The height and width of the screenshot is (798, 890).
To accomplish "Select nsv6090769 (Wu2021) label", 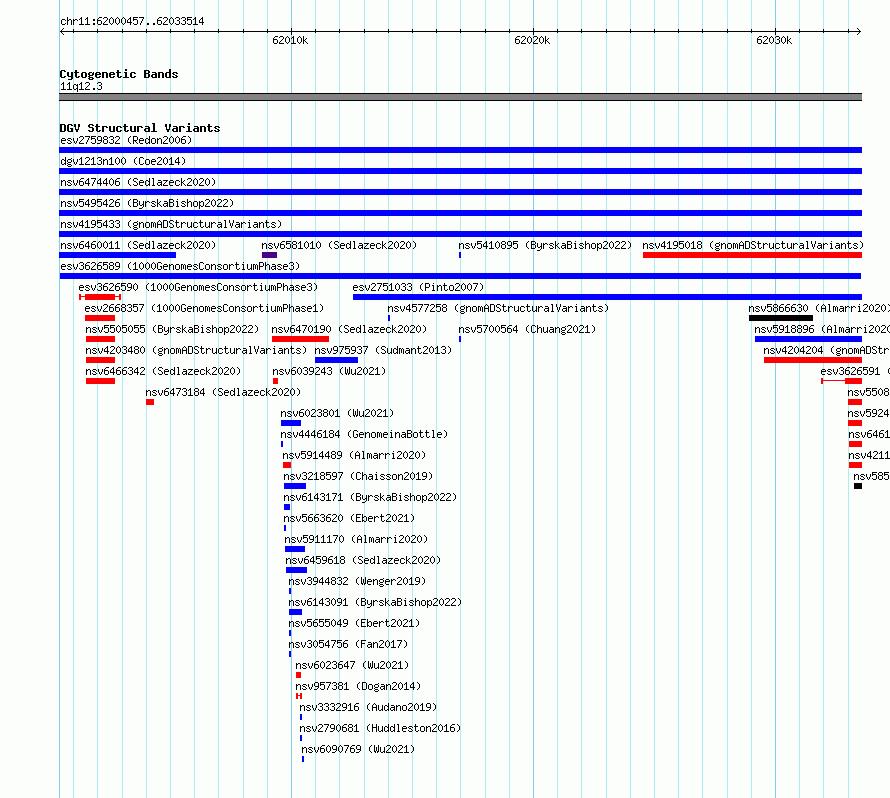I will (358, 749).
